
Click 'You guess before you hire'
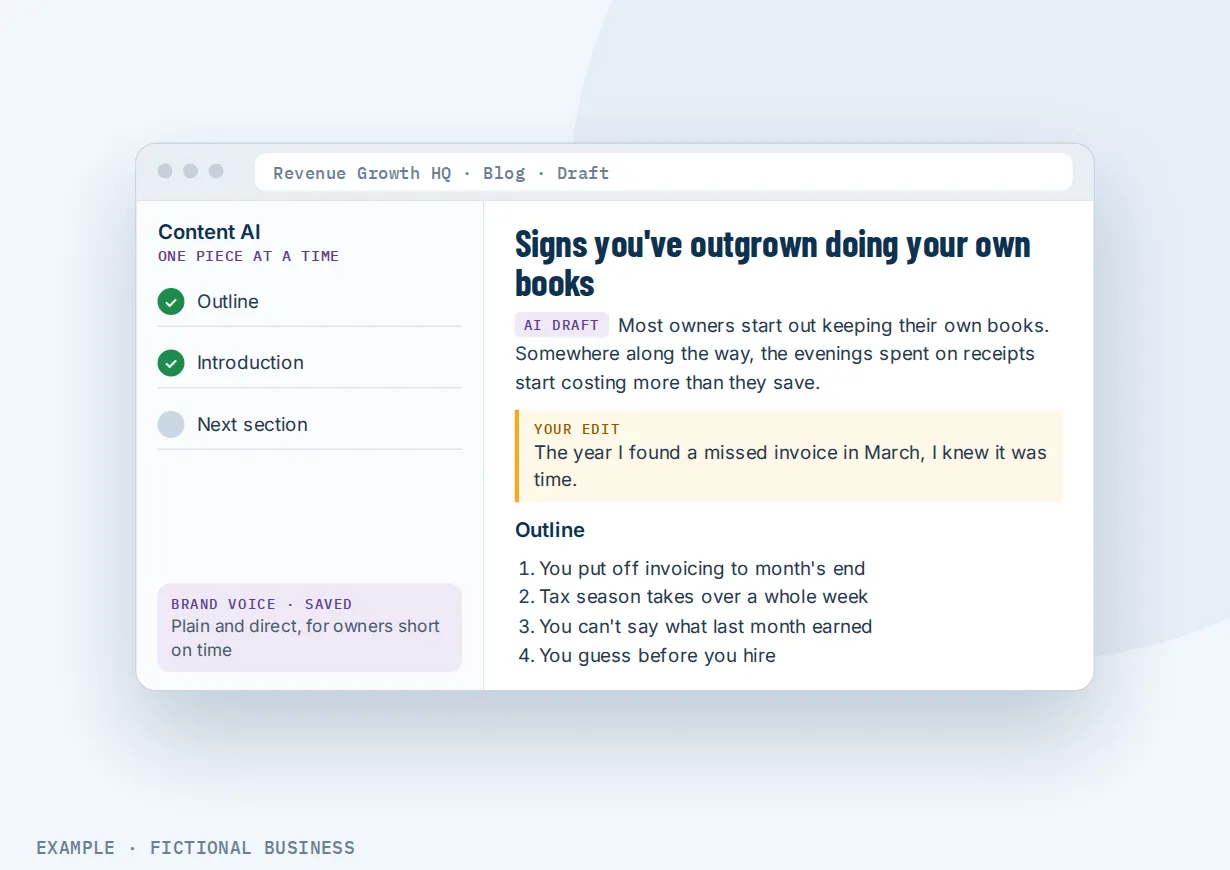click(x=657, y=655)
